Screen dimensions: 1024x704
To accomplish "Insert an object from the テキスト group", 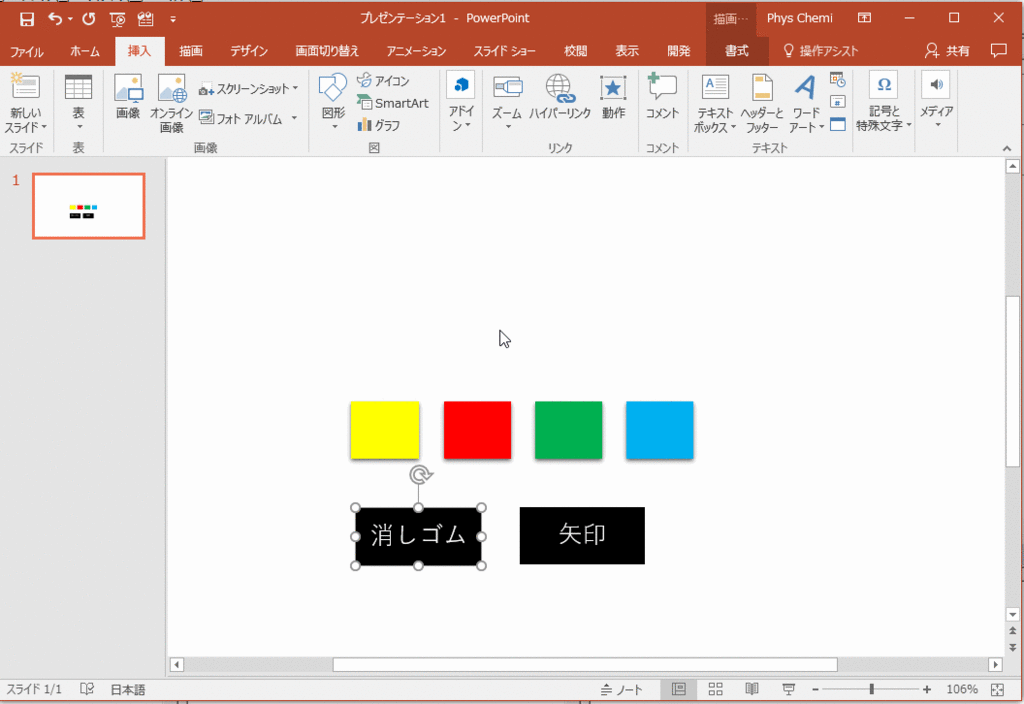I will point(838,124).
